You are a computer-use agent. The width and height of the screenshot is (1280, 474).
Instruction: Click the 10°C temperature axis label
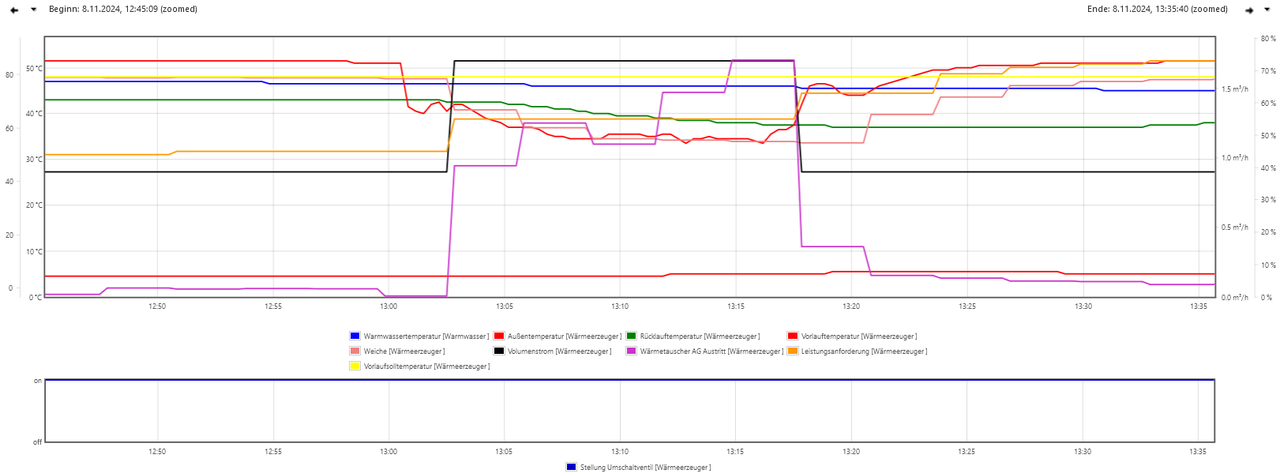pos(34,251)
